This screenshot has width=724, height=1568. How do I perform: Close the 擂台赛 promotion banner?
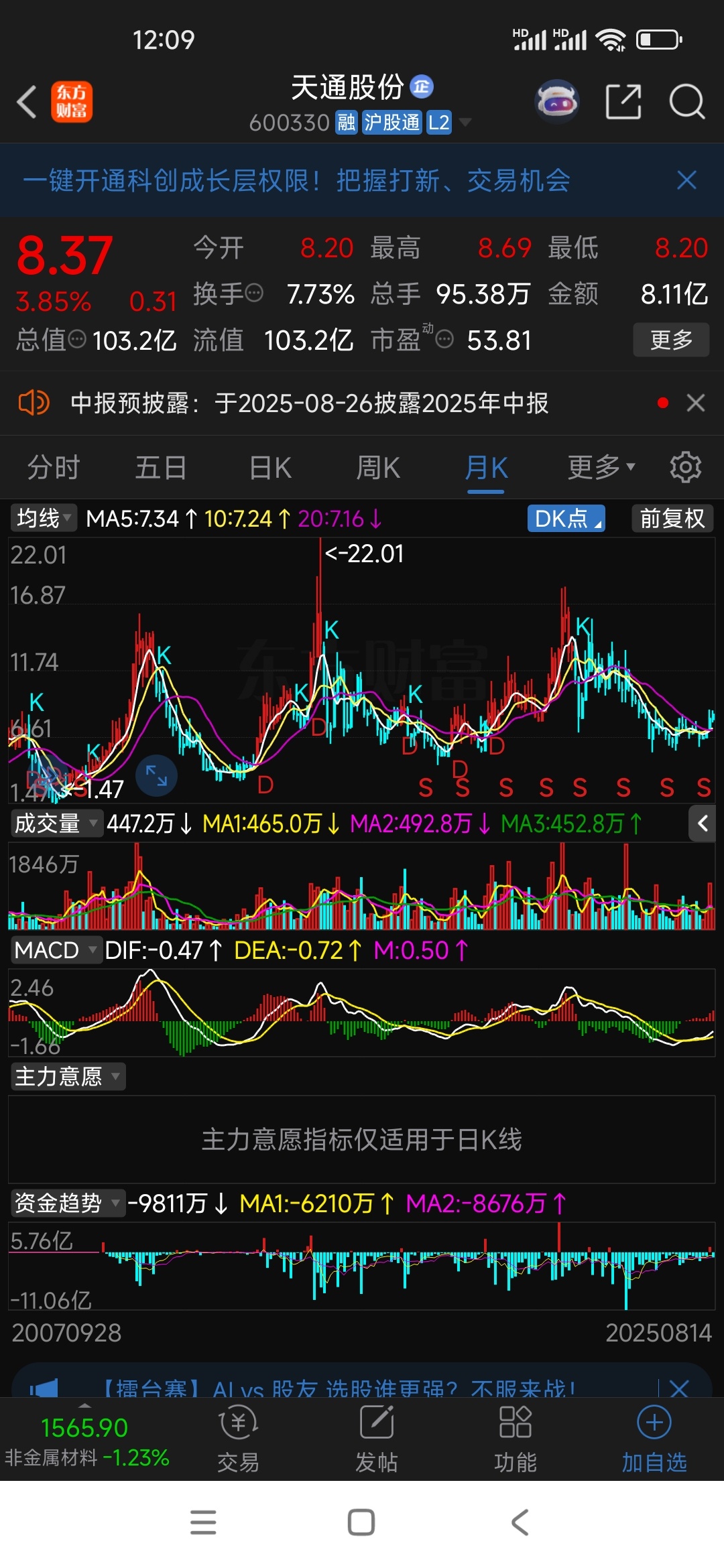pos(679,1388)
